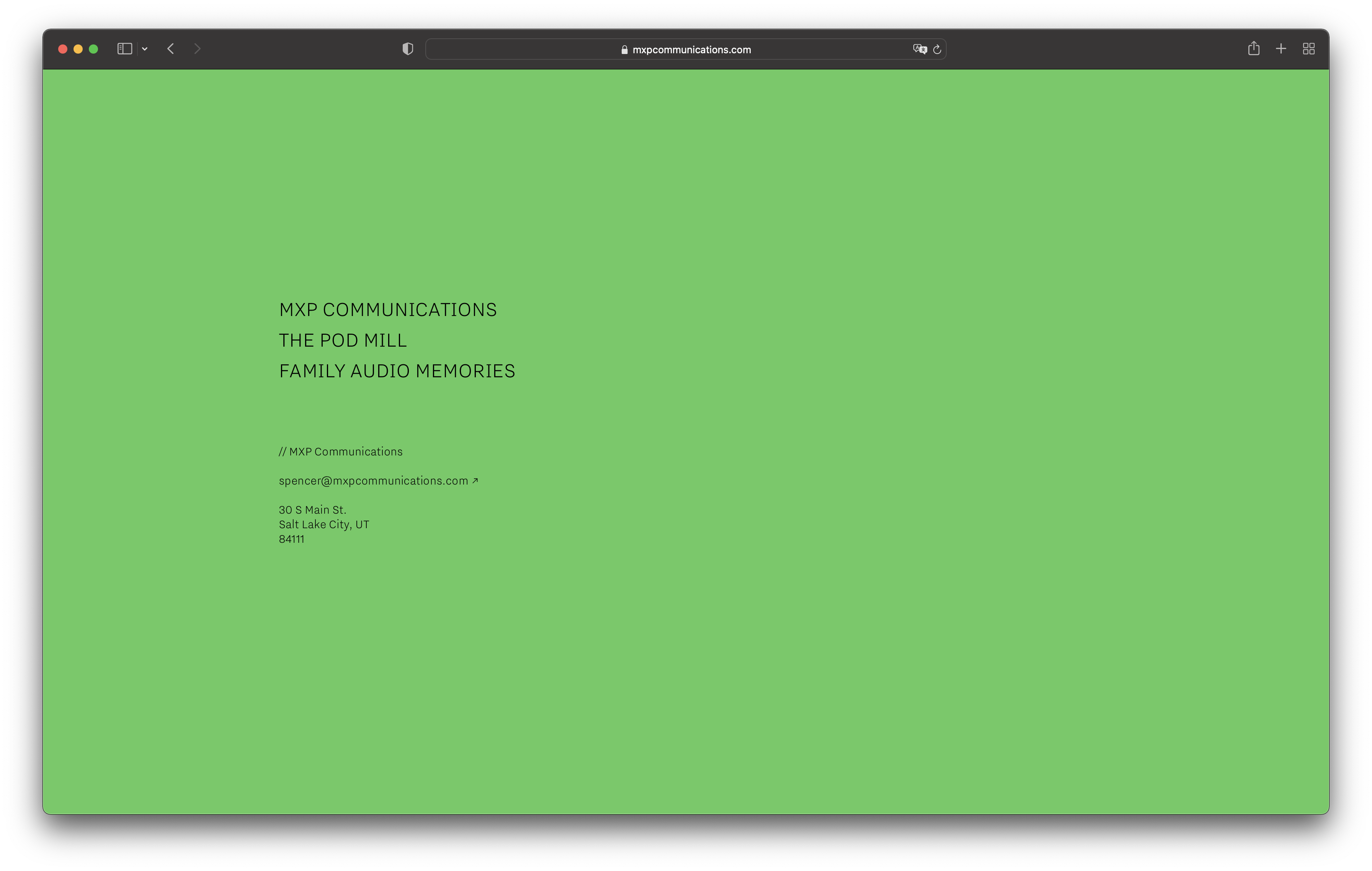Click the // MXP Communications text
1372x871 pixels.
coord(340,452)
